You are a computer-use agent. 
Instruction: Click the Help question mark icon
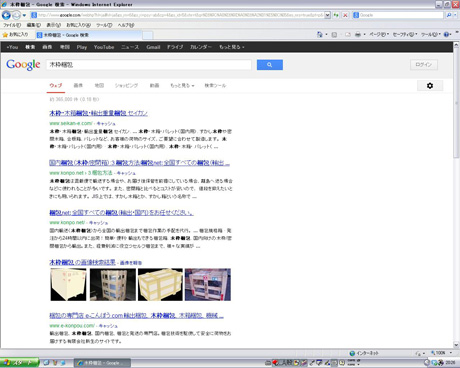point(446,34)
